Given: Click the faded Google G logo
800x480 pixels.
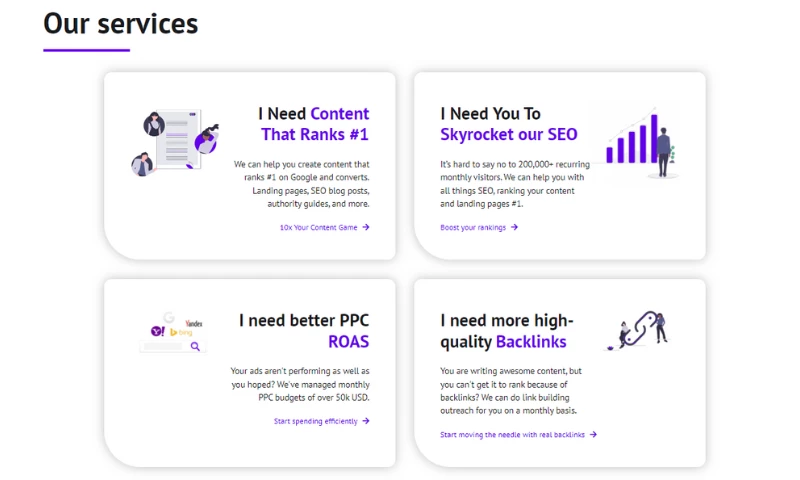Looking at the screenshot, I should (x=170, y=317).
